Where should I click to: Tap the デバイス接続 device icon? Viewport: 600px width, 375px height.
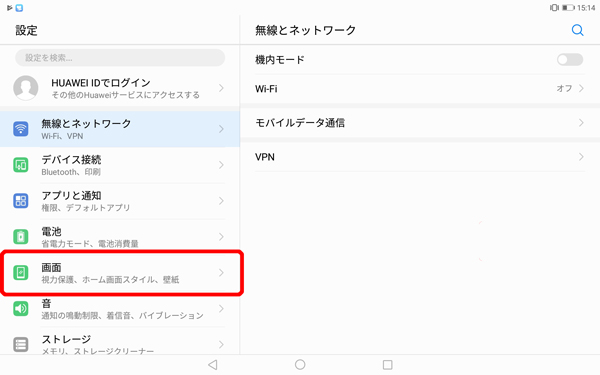point(21,165)
